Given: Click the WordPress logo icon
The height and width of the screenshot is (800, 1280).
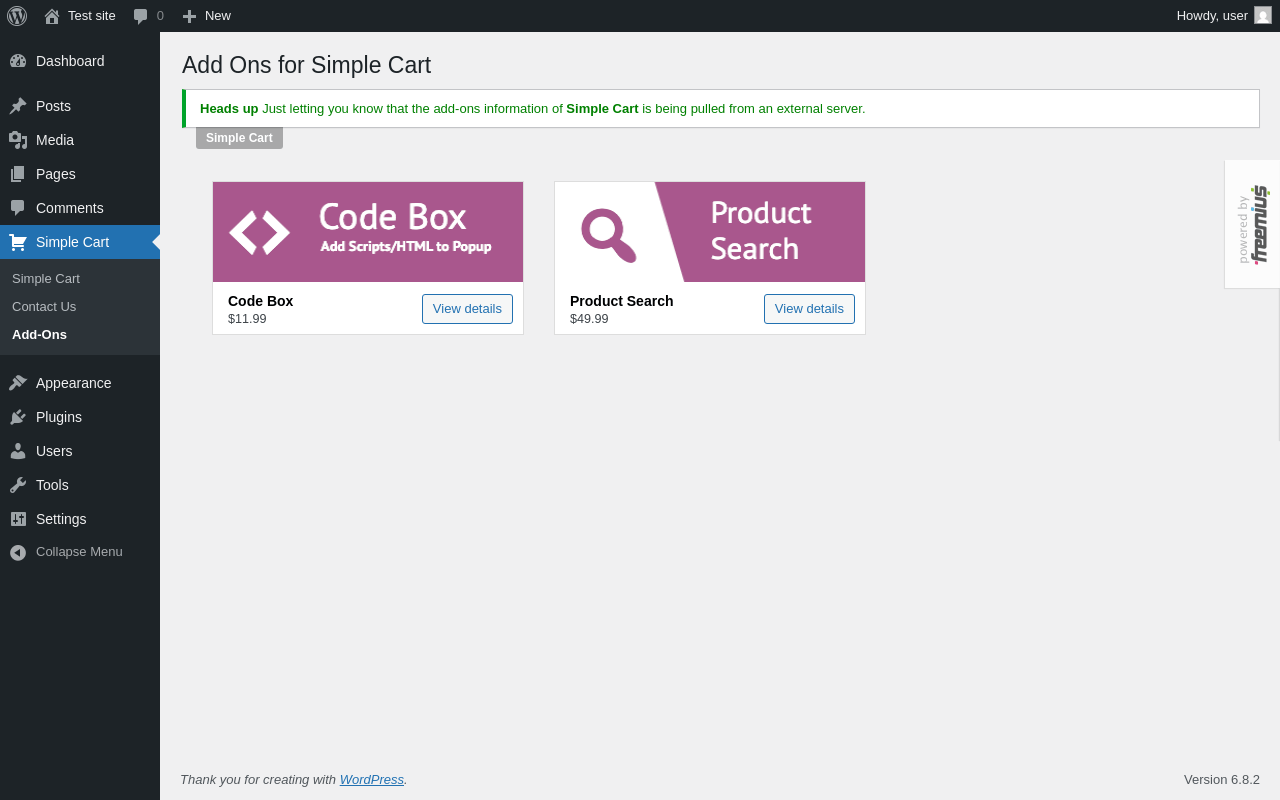Looking at the screenshot, I should point(17,16).
